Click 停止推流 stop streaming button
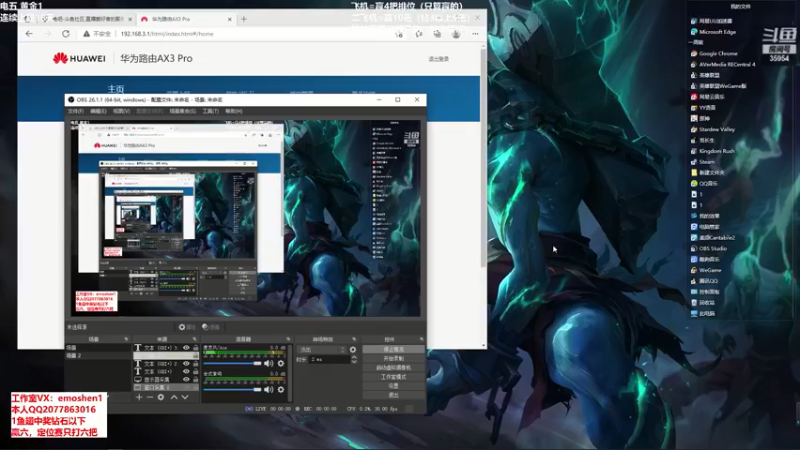Image resolution: width=800 pixels, height=450 pixels. [393, 349]
